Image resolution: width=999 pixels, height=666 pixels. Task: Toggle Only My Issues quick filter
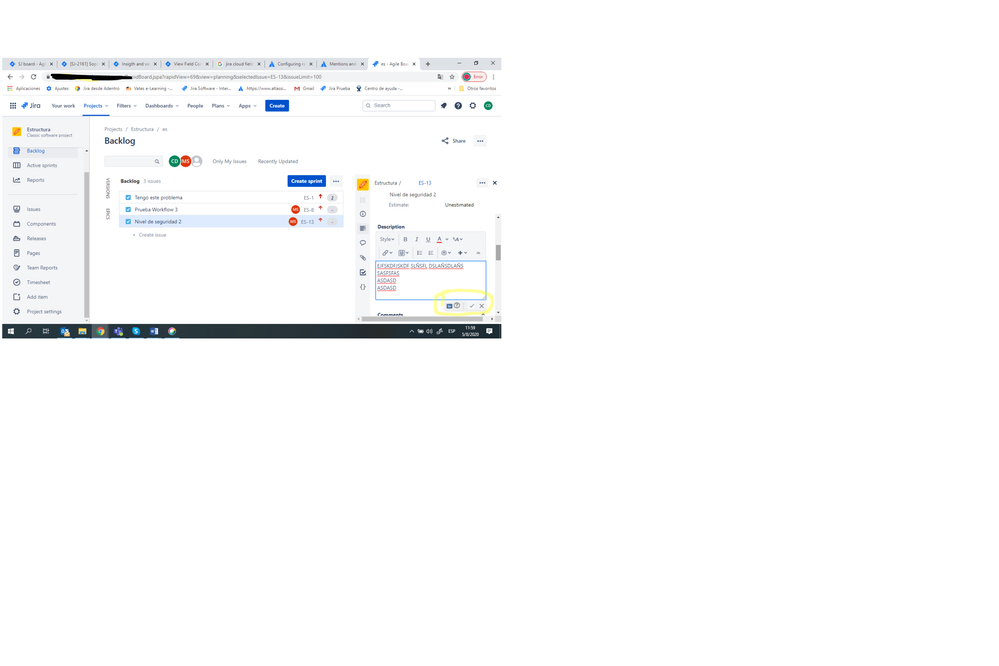[x=229, y=161]
